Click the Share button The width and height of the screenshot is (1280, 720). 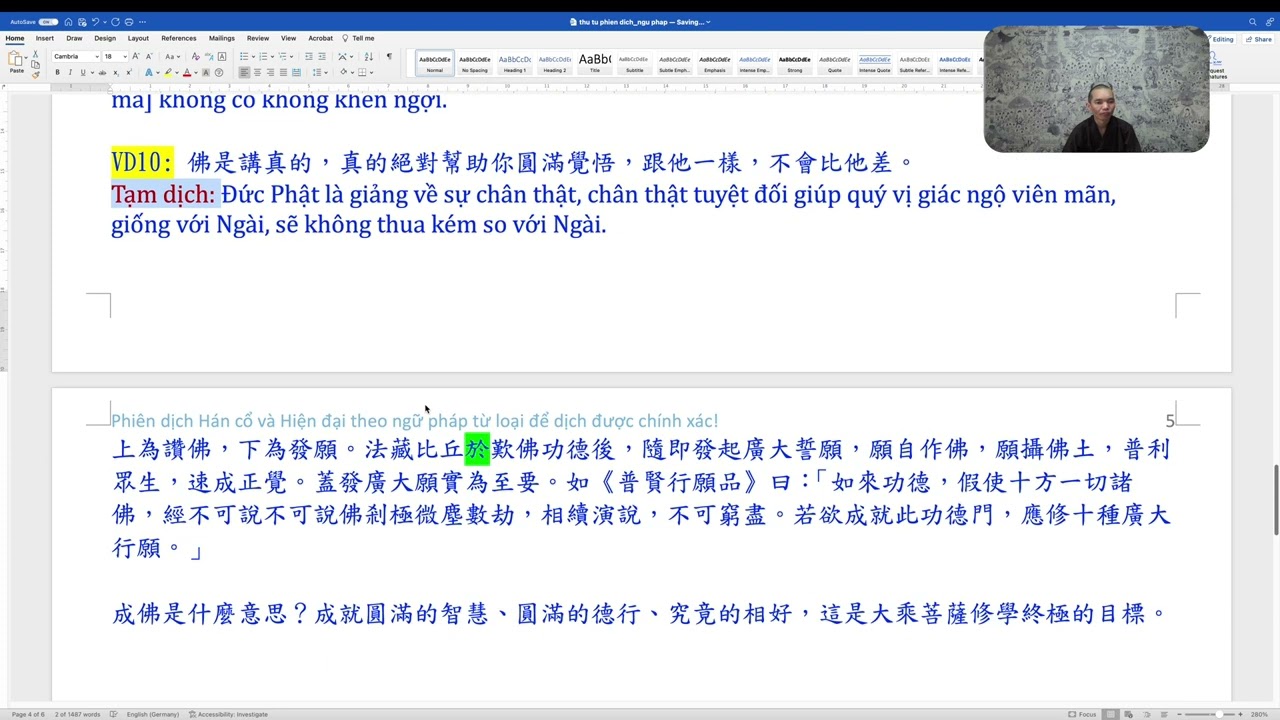point(1260,39)
